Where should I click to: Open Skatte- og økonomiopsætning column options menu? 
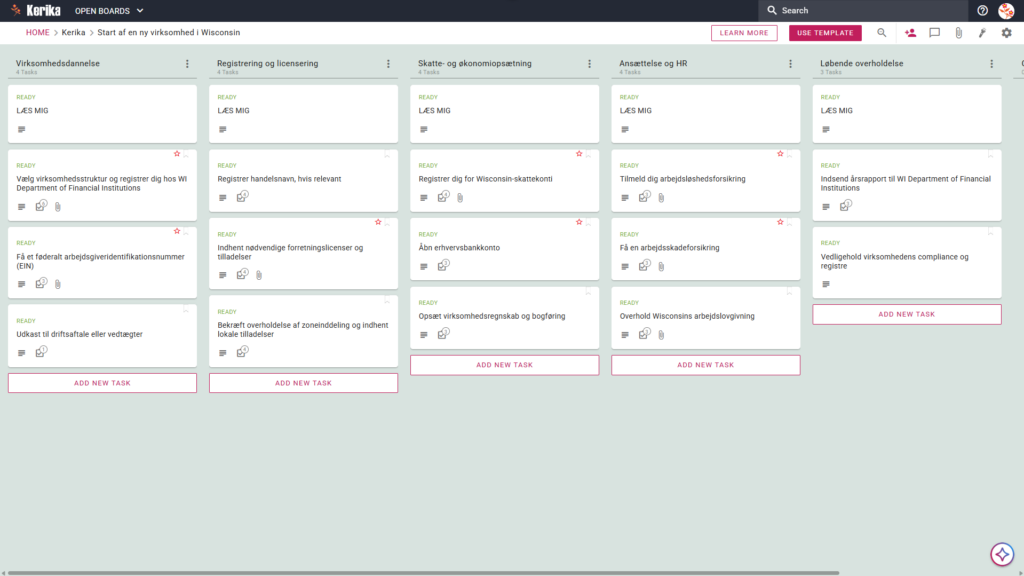click(x=590, y=64)
